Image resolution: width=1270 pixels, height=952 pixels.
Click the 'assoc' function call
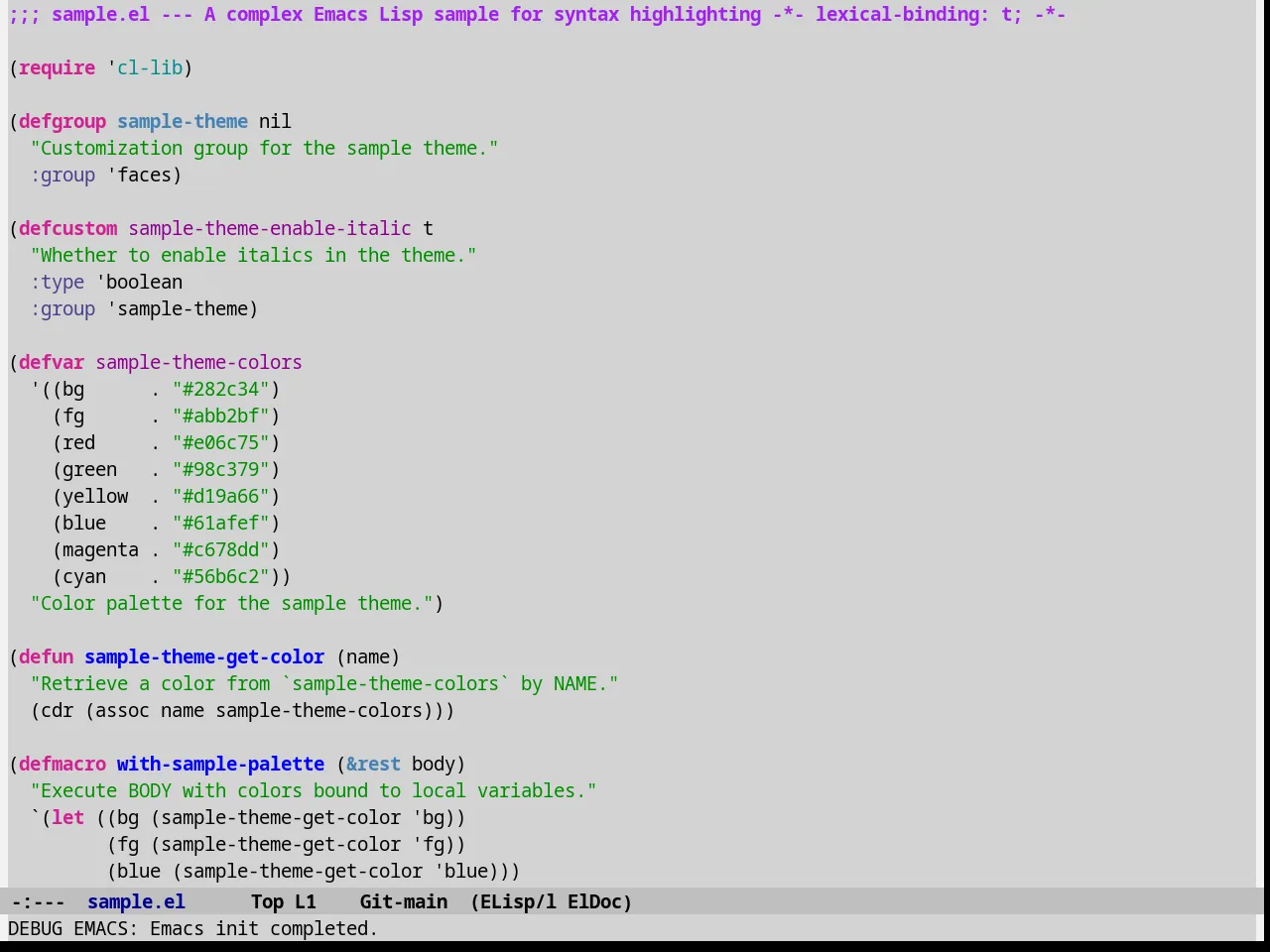(122, 710)
